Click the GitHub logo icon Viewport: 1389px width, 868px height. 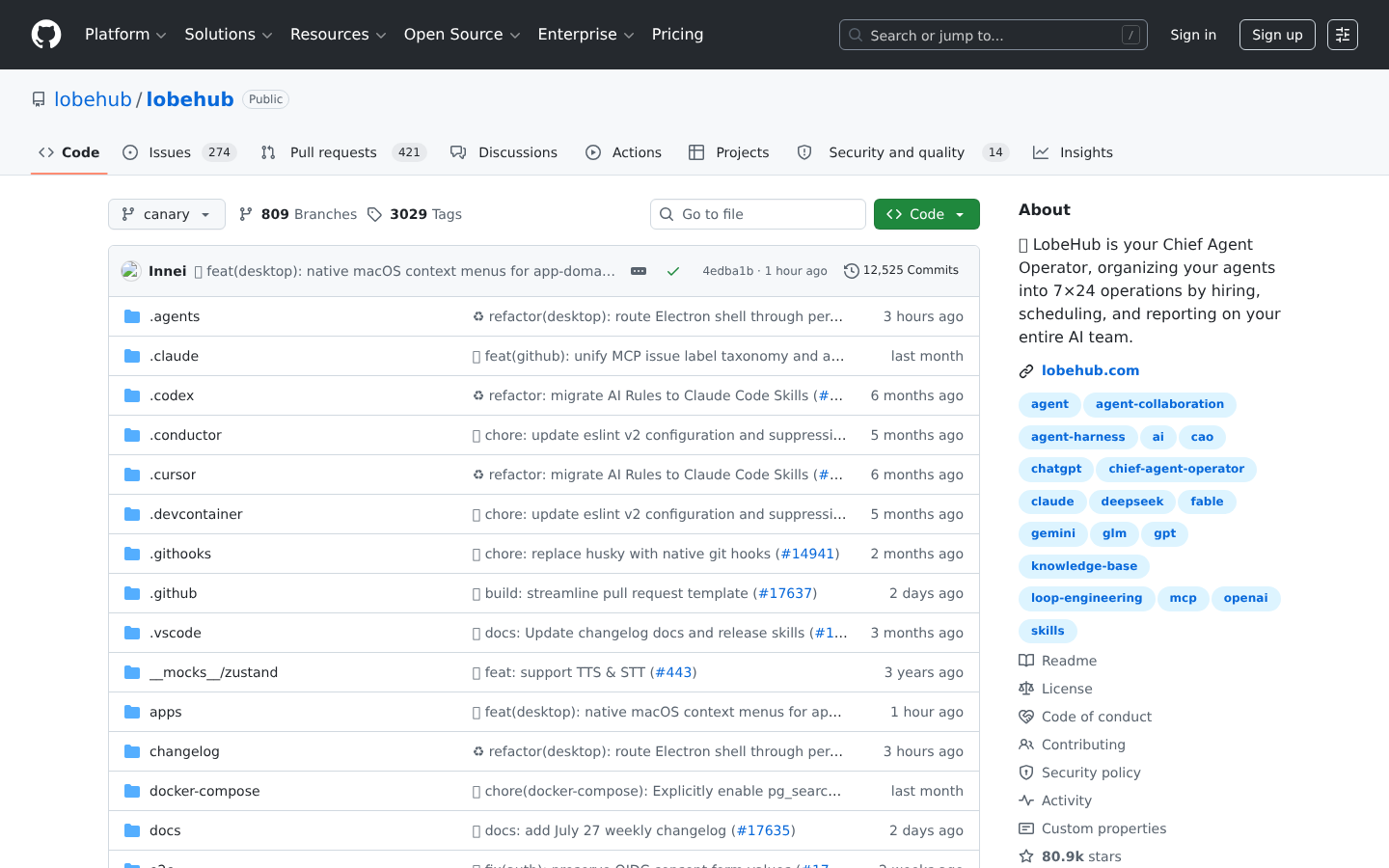click(46, 35)
